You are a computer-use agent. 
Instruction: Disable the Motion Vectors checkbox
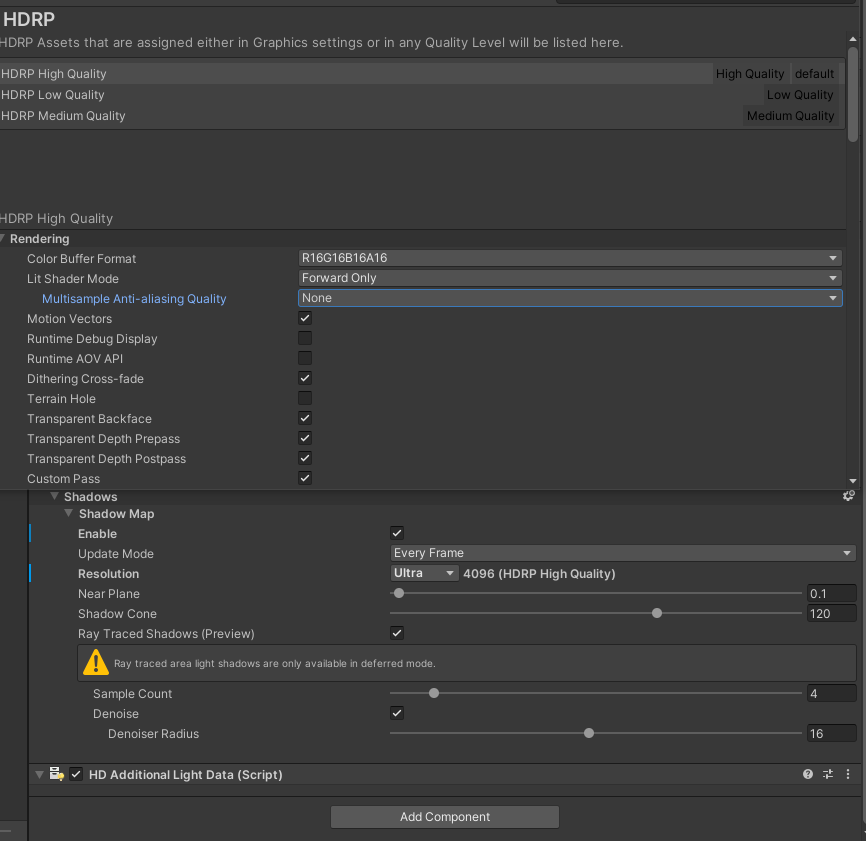point(305,318)
